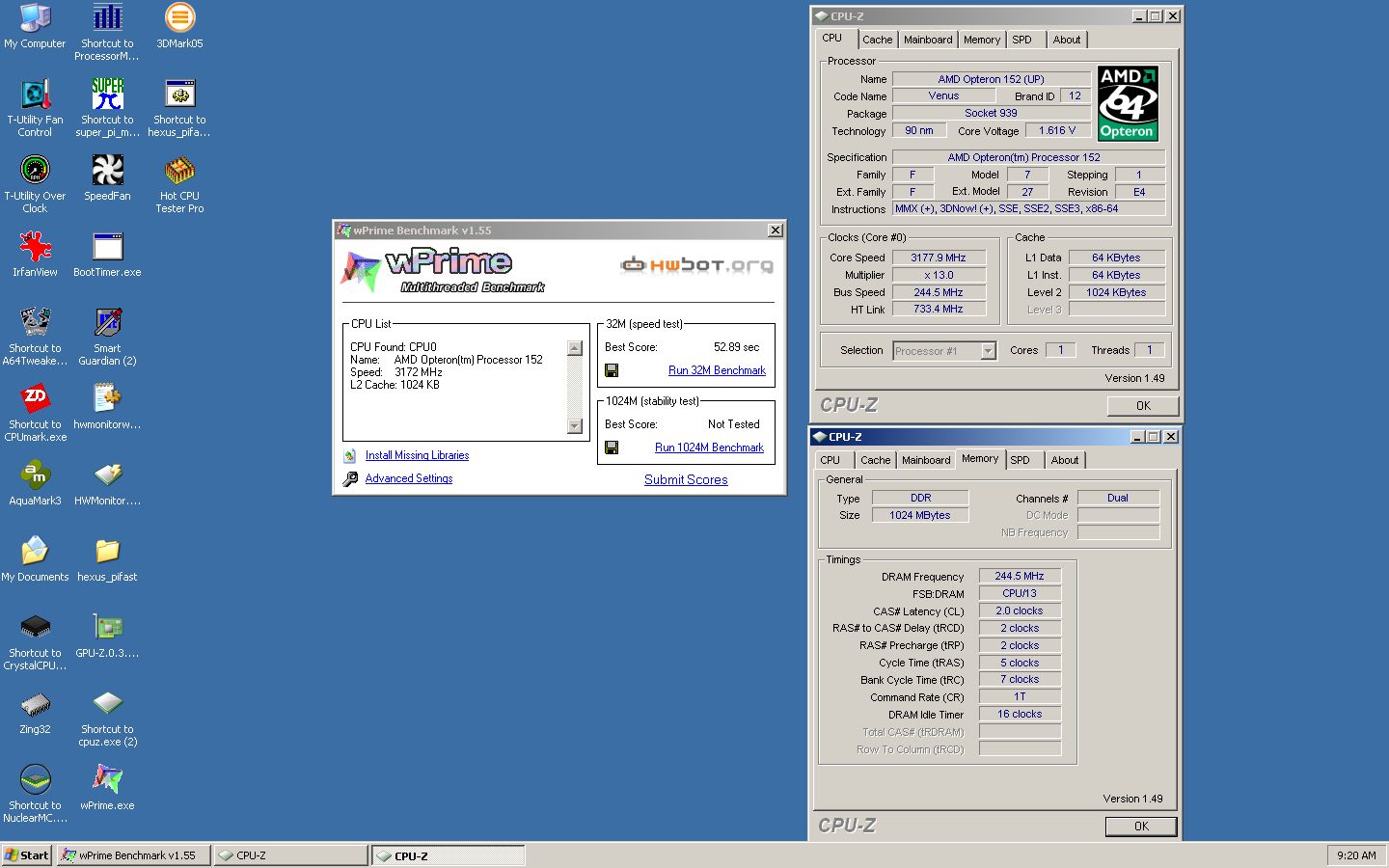This screenshot has width=1389, height=868.
Task: Click the hwbot.org logo in wPrime
Action: pyautogui.click(x=696, y=265)
